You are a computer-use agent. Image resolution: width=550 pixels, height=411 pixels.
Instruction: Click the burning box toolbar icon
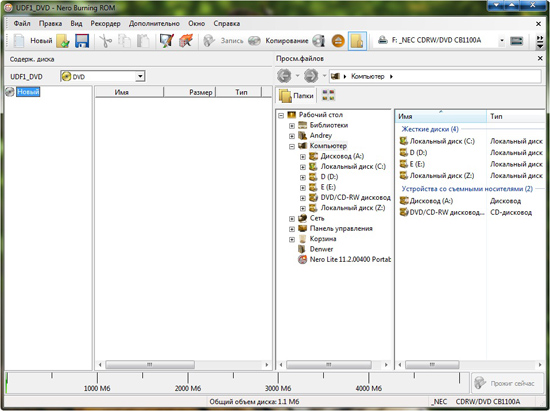186,41
